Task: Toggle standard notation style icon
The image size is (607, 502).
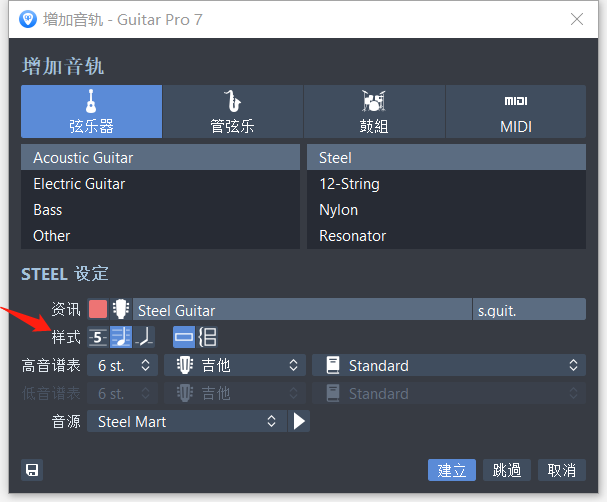Action: tap(121, 337)
